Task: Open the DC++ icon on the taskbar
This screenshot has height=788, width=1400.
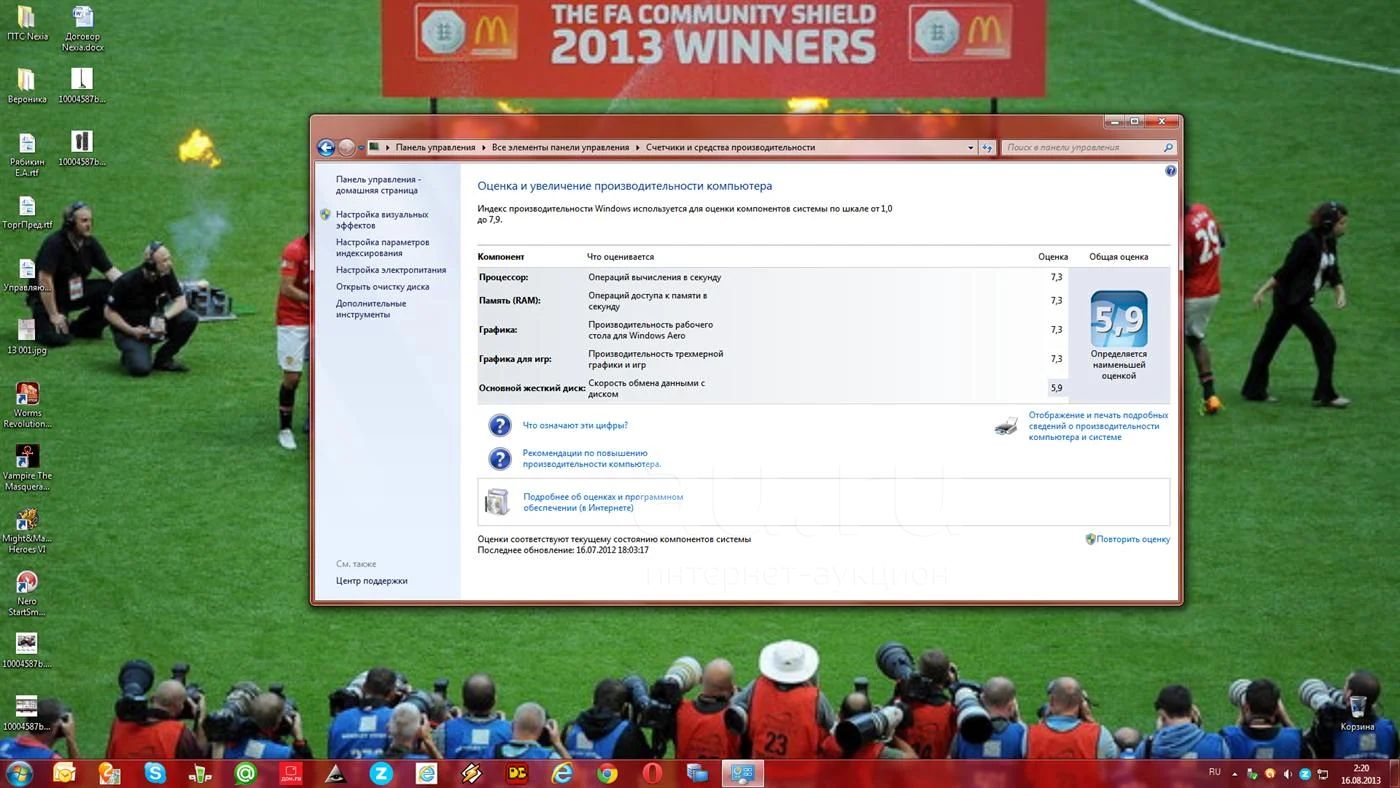Action: coord(517,773)
